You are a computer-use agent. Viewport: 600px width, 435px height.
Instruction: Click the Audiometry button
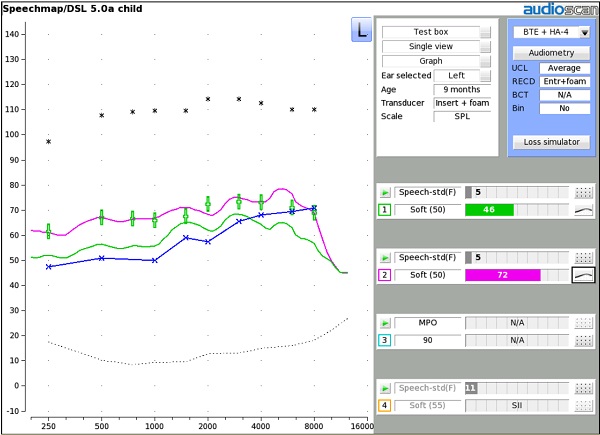pyautogui.click(x=550, y=52)
